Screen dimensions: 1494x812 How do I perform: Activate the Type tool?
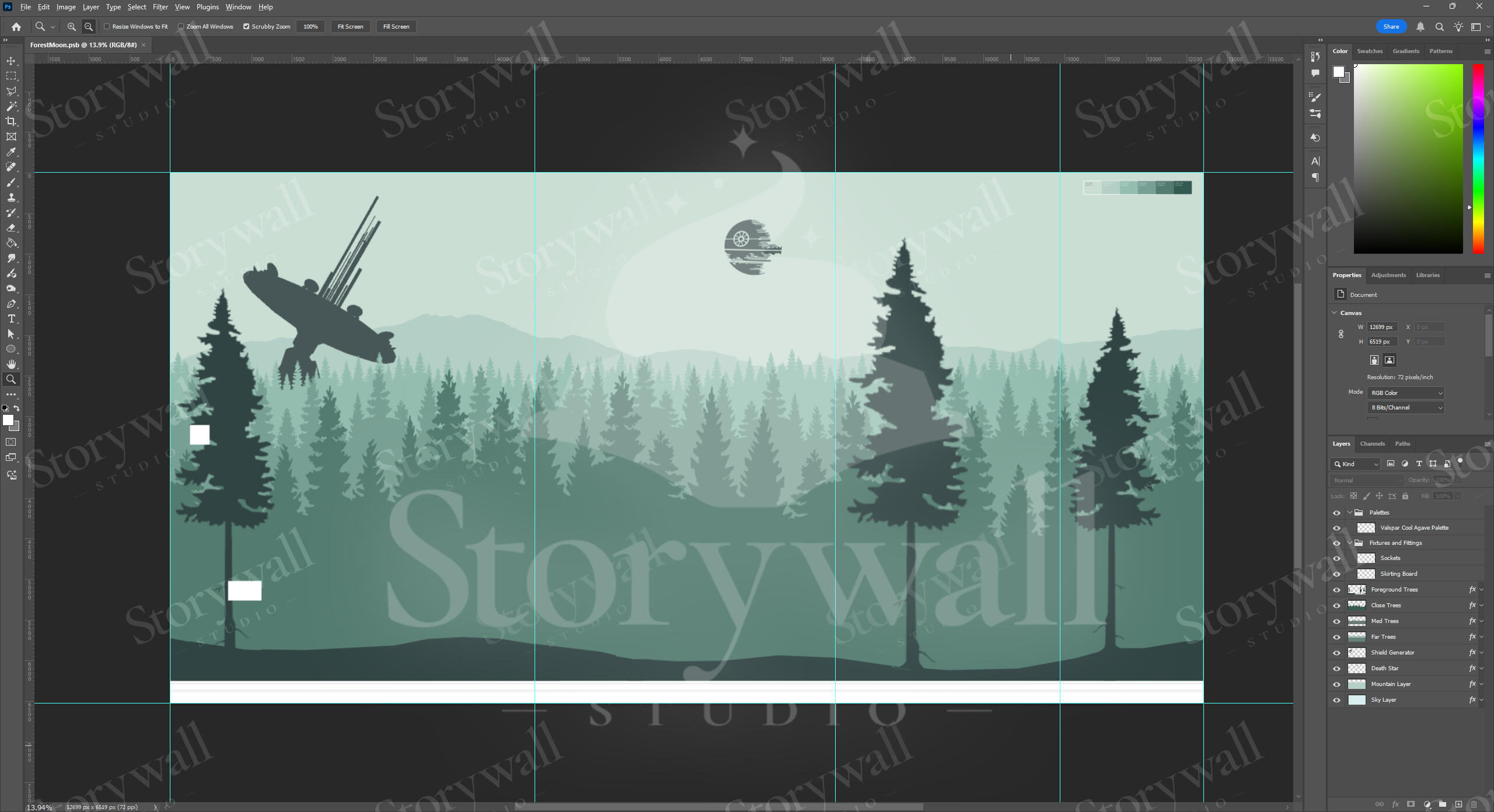pyautogui.click(x=11, y=318)
